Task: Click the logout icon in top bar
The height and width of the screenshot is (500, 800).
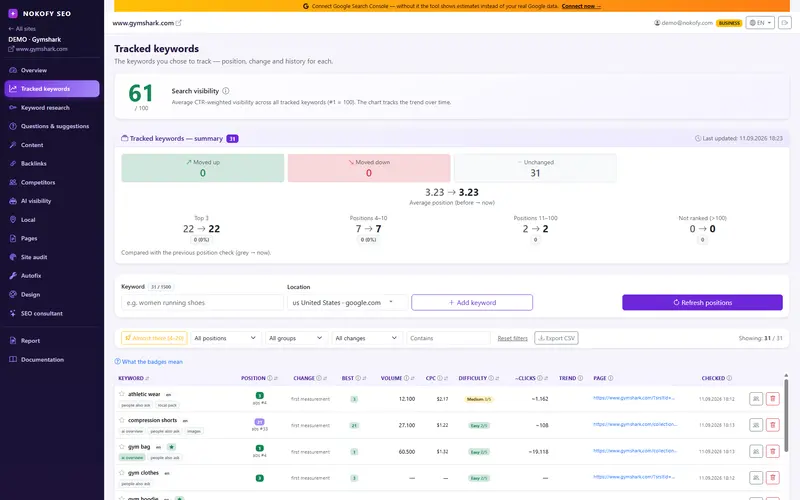Action: (x=785, y=23)
